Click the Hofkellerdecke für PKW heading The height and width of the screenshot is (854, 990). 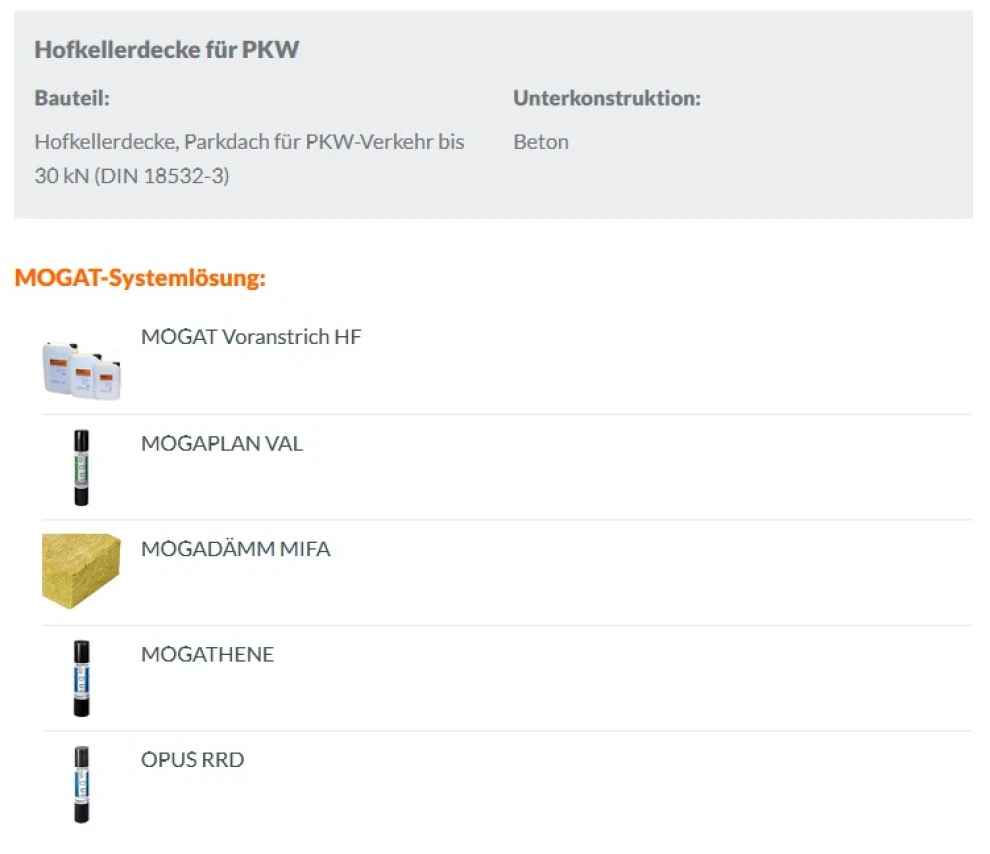[x=166, y=49]
